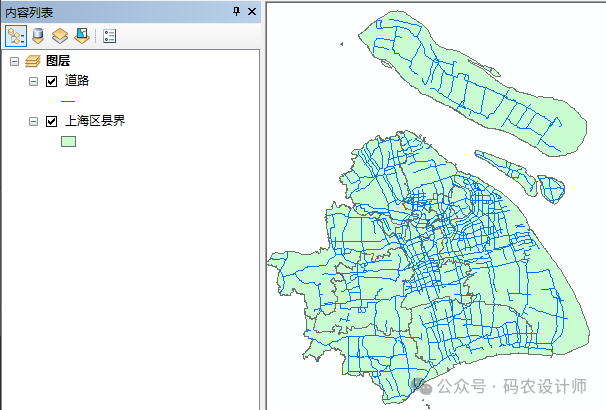Collapse the 图层 data frame tree node
Viewport: 606px width, 410px height.
14,62
